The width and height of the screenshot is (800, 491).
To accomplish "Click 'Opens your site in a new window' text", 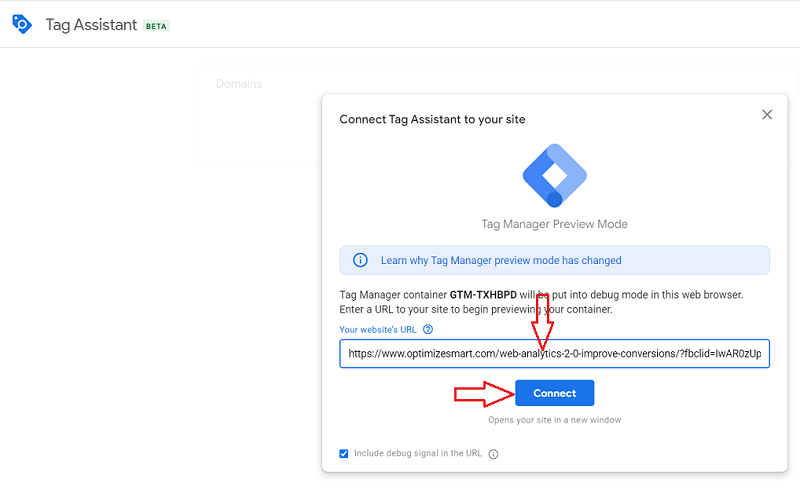I will pyautogui.click(x=555, y=420).
